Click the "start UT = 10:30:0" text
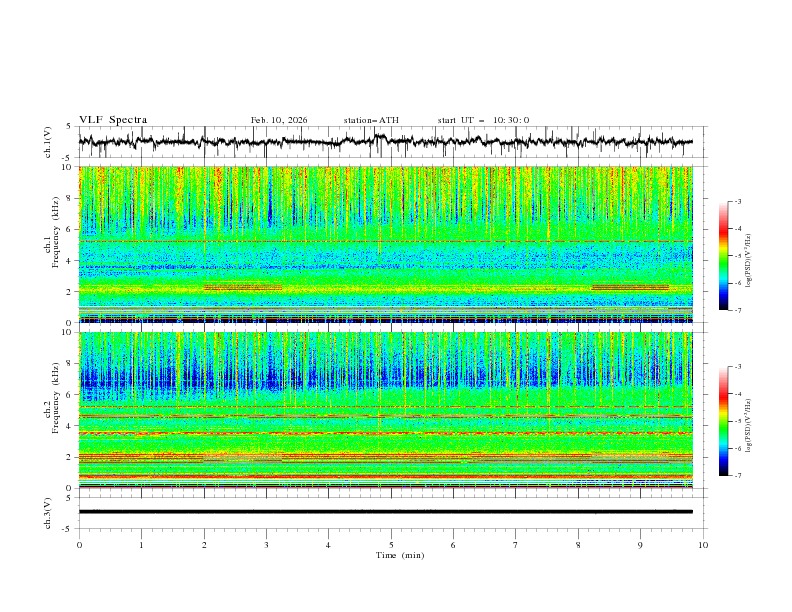The image size is (792, 612). (483, 120)
